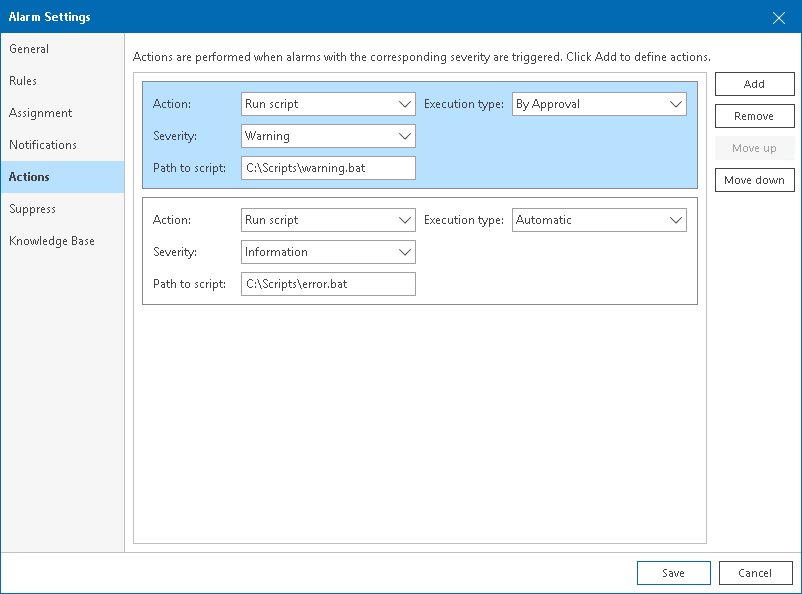Screen dimensions: 802x594
Task: Save the alarm settings
Action: point(673,572)
